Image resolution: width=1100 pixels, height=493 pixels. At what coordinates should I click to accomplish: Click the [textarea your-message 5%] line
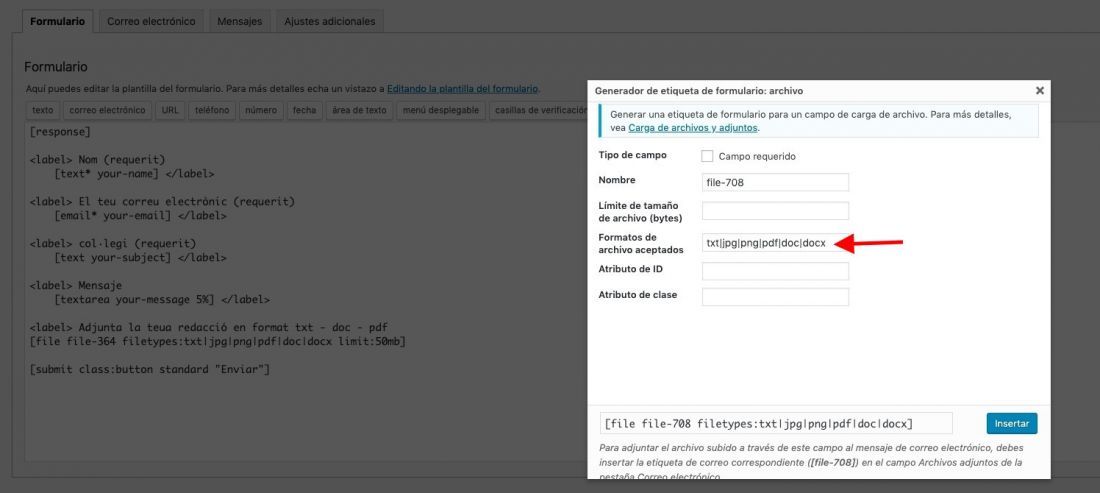(161, 299)
